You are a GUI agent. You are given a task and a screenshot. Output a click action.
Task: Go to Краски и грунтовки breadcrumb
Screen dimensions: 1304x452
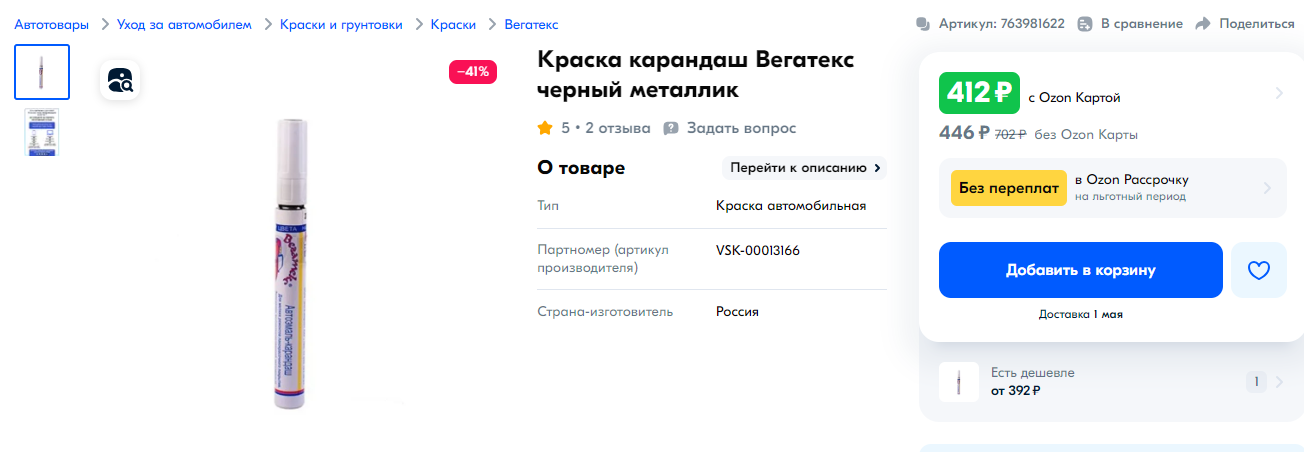click(x=341, y=24)
